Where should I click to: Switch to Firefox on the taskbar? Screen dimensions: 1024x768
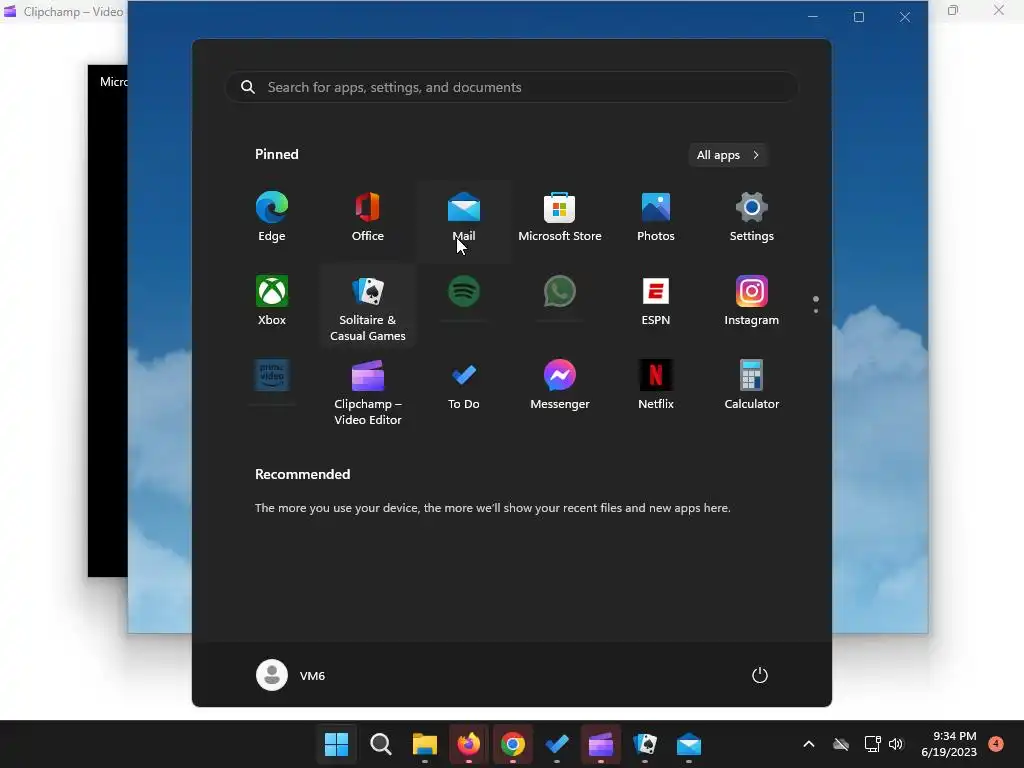pyautogui.click(x=468, y=744)
